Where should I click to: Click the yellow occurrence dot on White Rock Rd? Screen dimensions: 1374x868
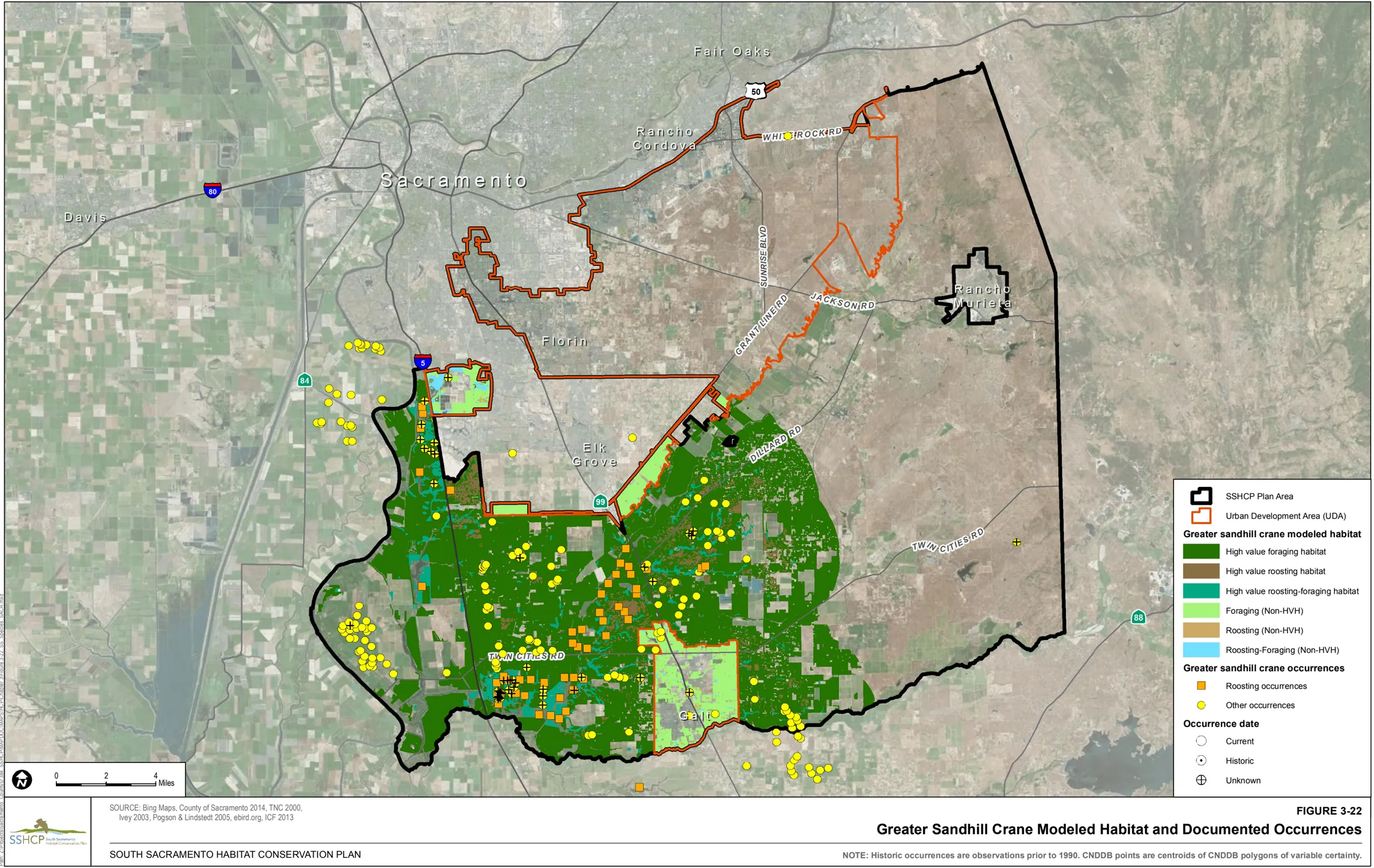pyautogui.click(x=788, y=136)
